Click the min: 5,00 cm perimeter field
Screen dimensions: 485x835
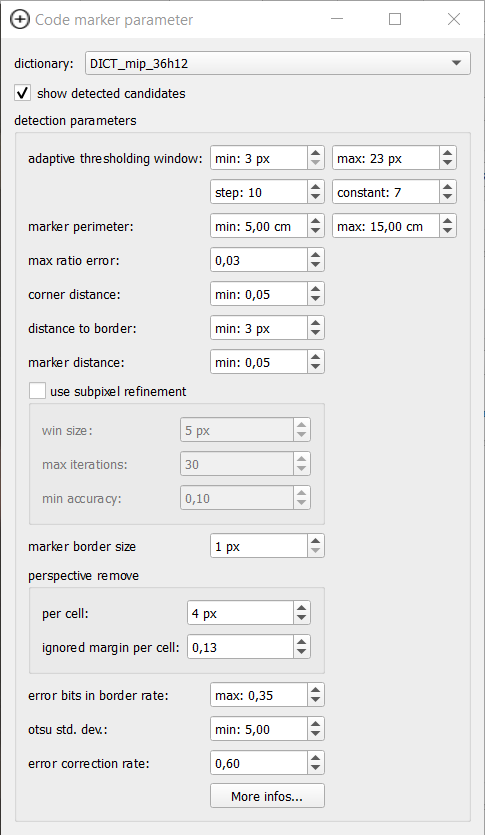(259, 226)
